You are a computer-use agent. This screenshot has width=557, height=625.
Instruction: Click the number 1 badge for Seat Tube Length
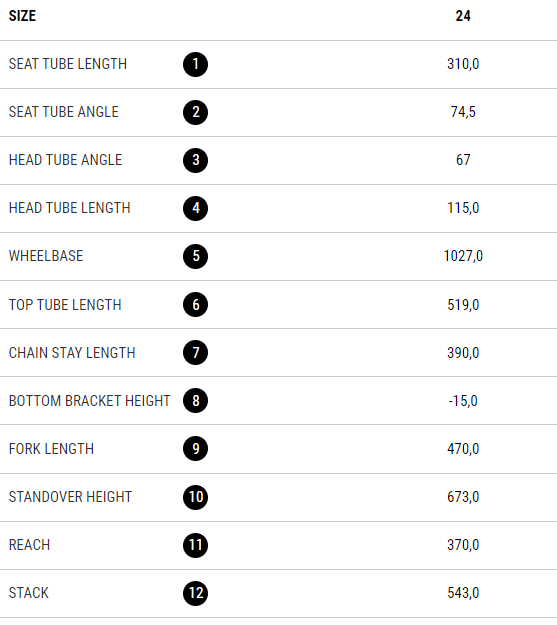click(x=195, y=64)
